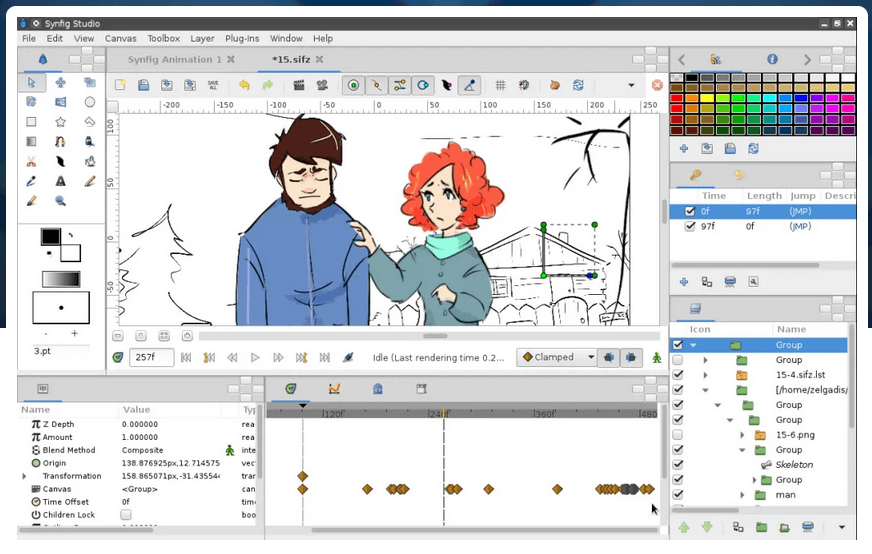Pick the Cutout scissors tool

[x=32, y=161]
